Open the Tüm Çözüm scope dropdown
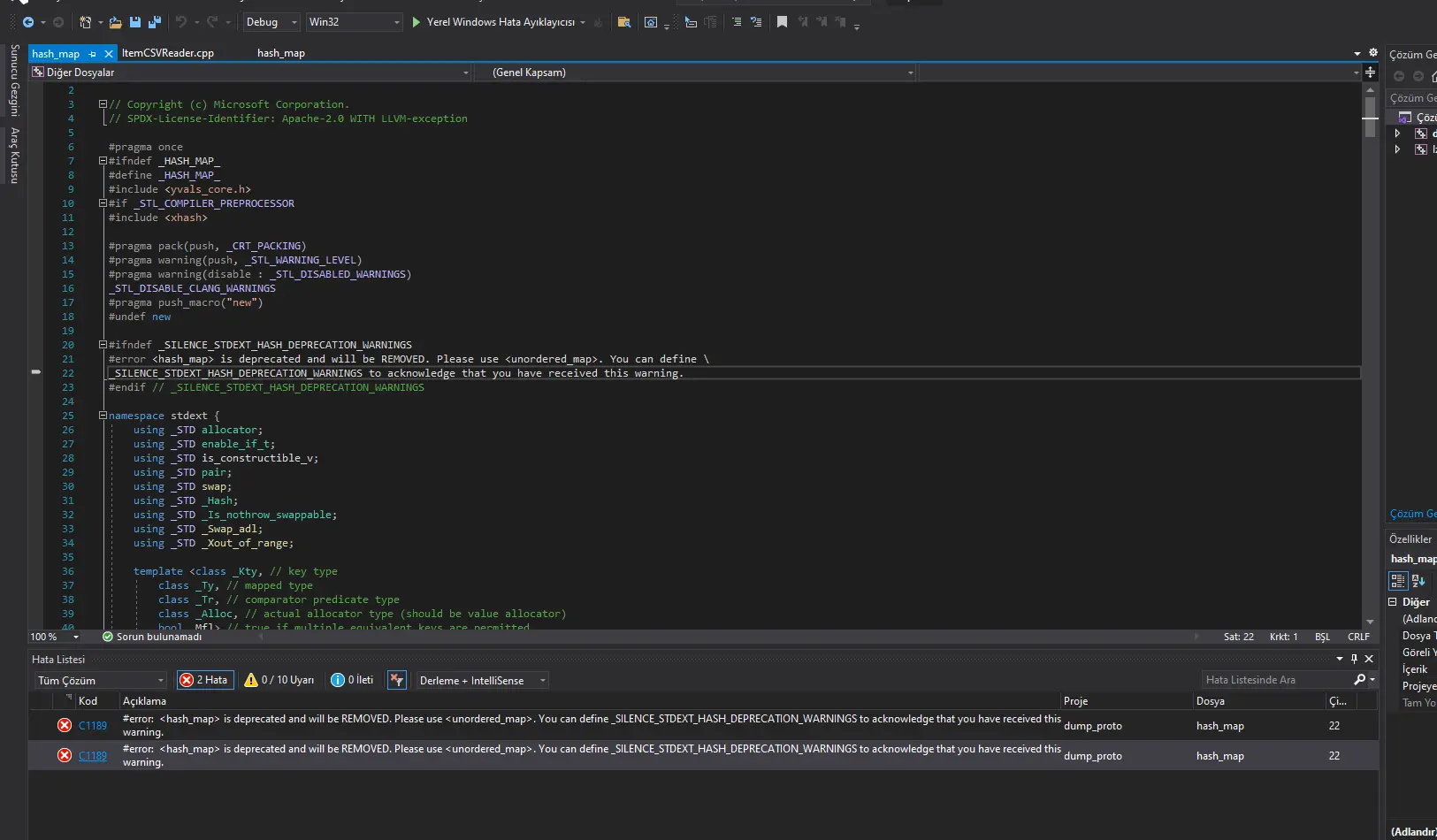This screenshot has height=840, width=1437. click(101, 680)
